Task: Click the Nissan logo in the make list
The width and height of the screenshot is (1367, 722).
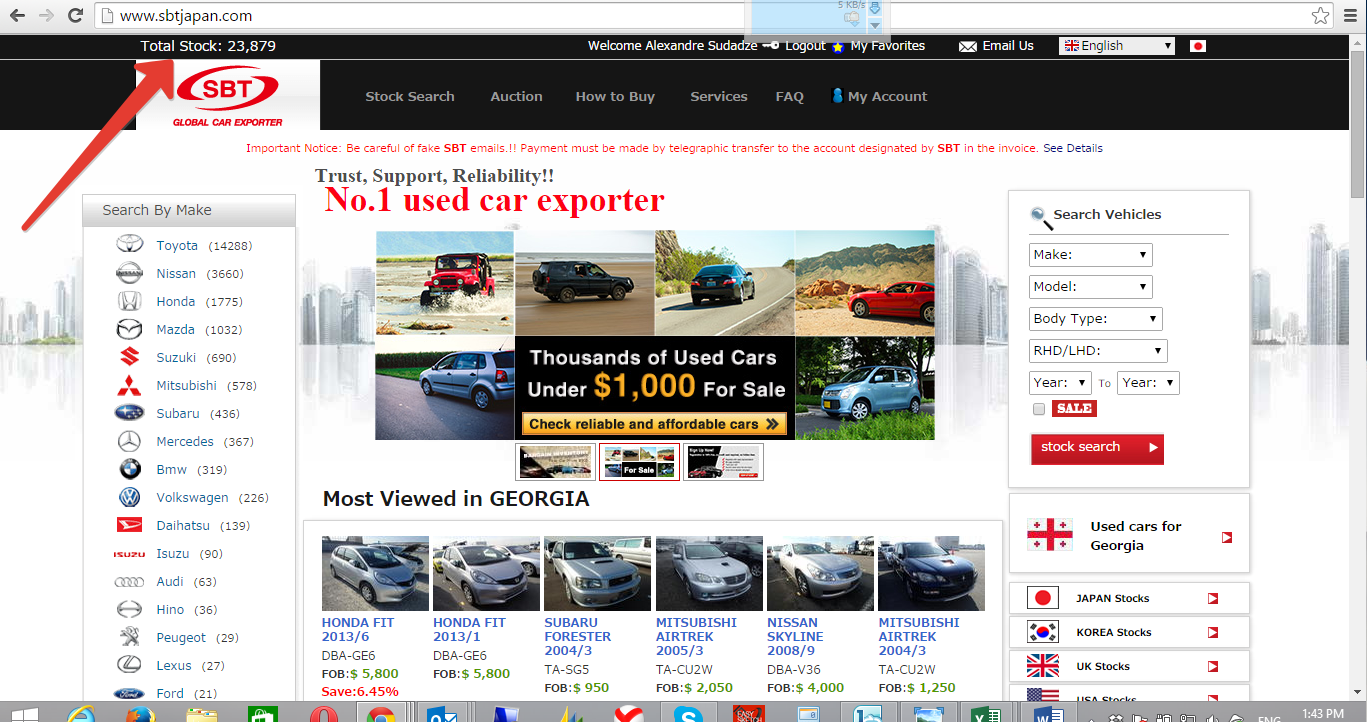Action: pyautogui.click(x=130, y=273)
